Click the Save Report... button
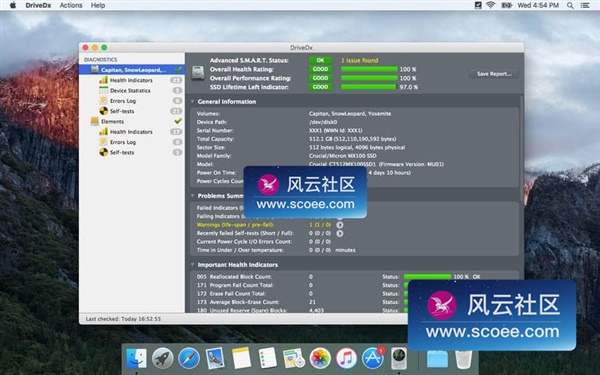The image size is (600, 375). [x=494, y=74]
